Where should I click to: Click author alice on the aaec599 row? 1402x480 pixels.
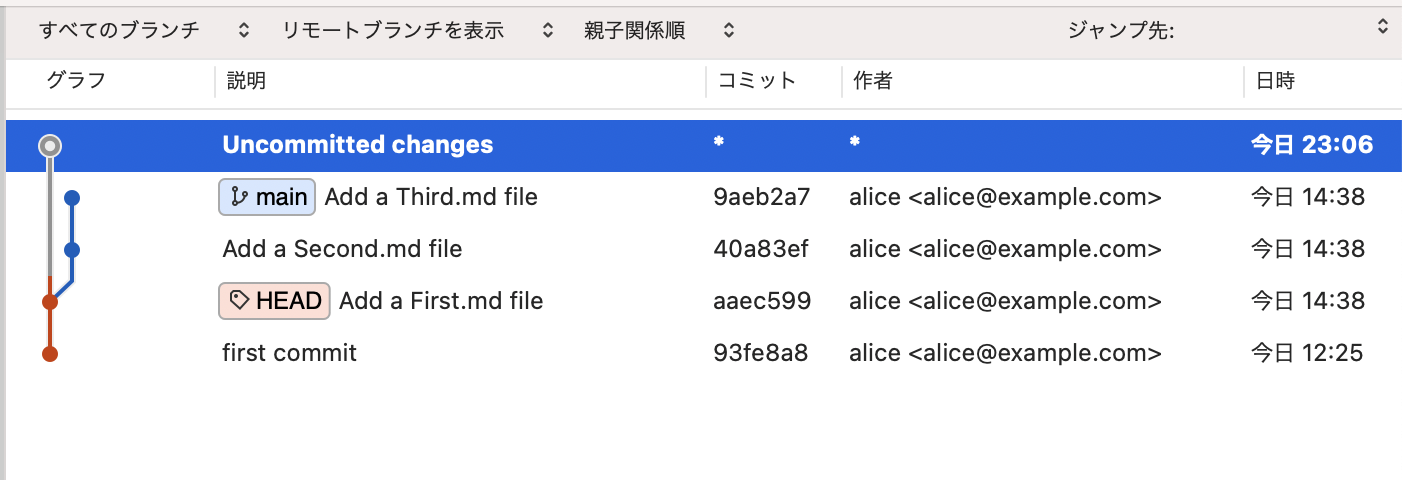point(1005,300)
